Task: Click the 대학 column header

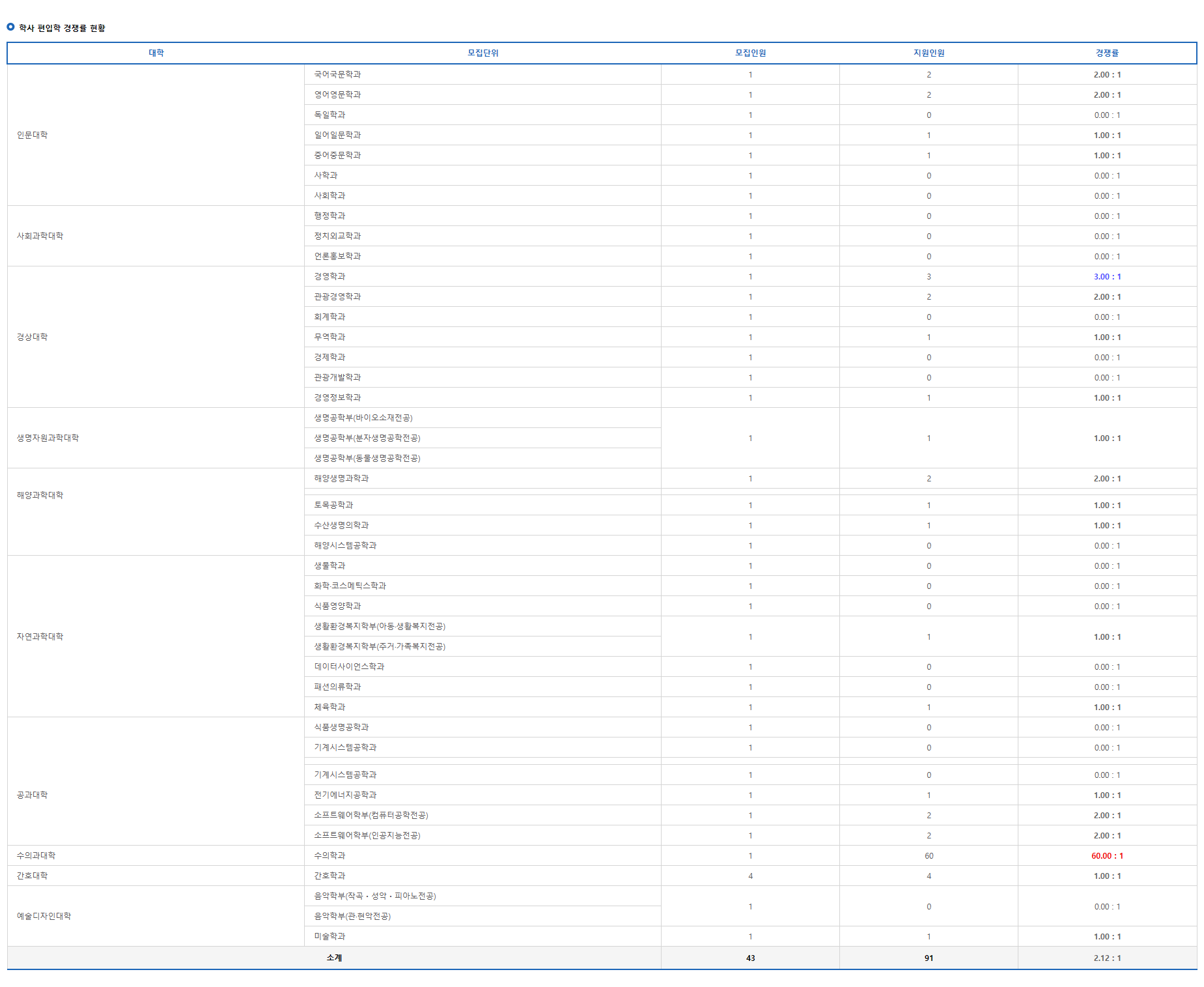Action: (156, 53)
